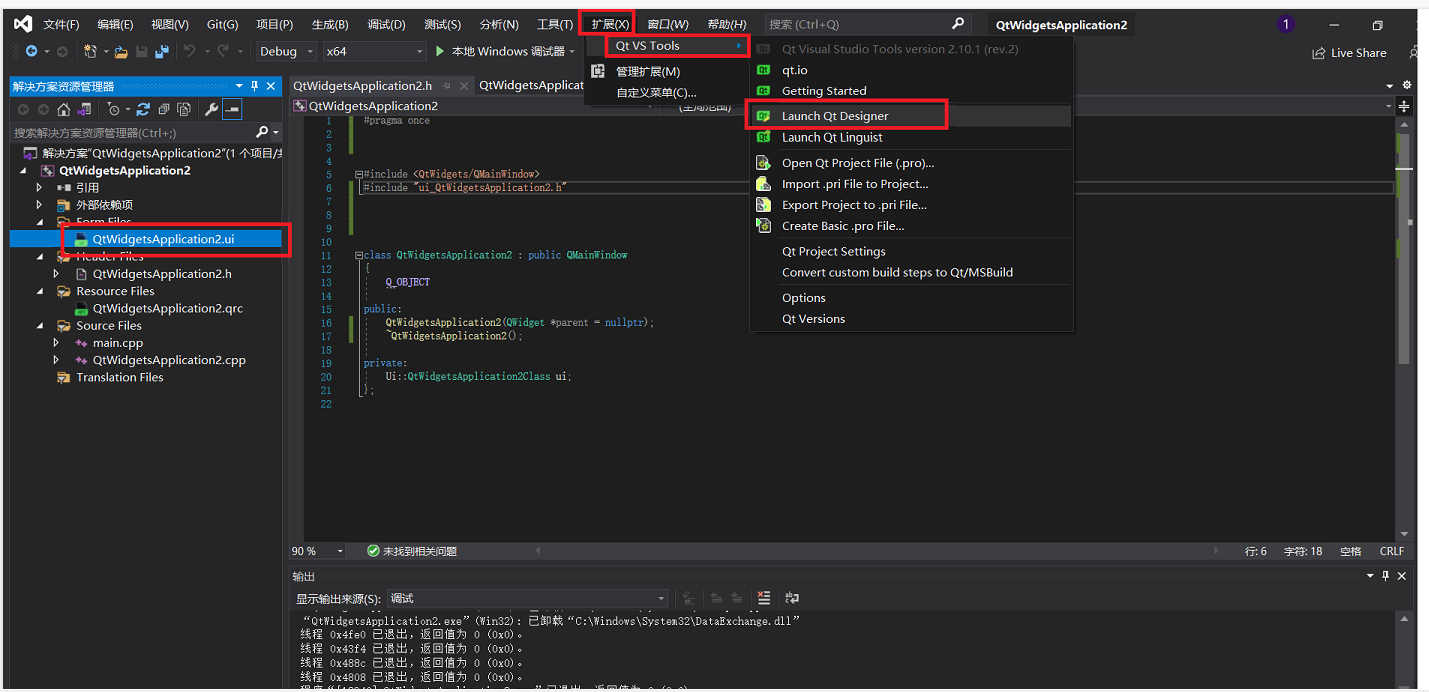This screenshot has height=692, width=1429.
Task: Click the split editor icon above scrollbar
Action: 1404,106
